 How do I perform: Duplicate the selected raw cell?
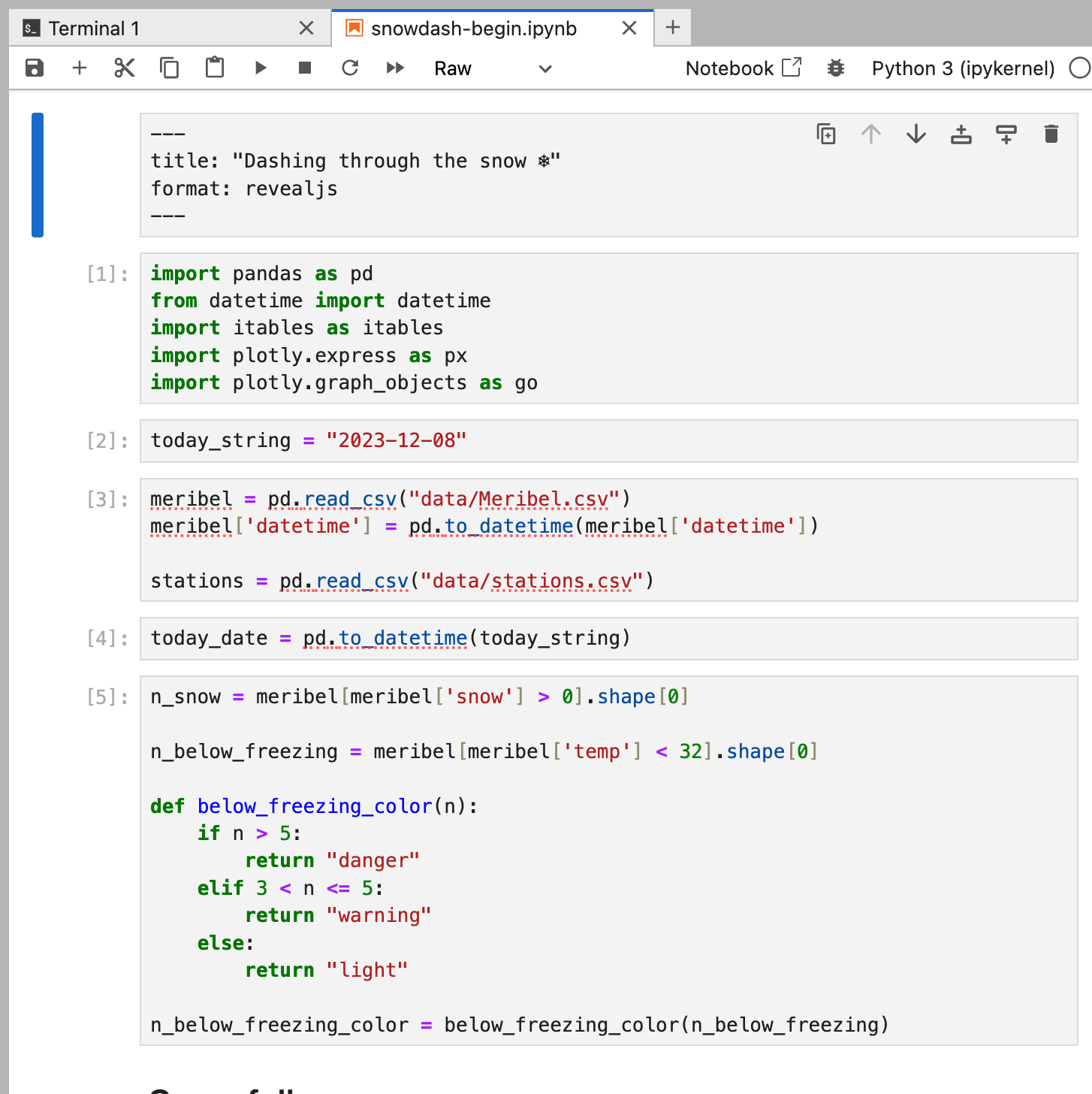[x=826, y=134]
